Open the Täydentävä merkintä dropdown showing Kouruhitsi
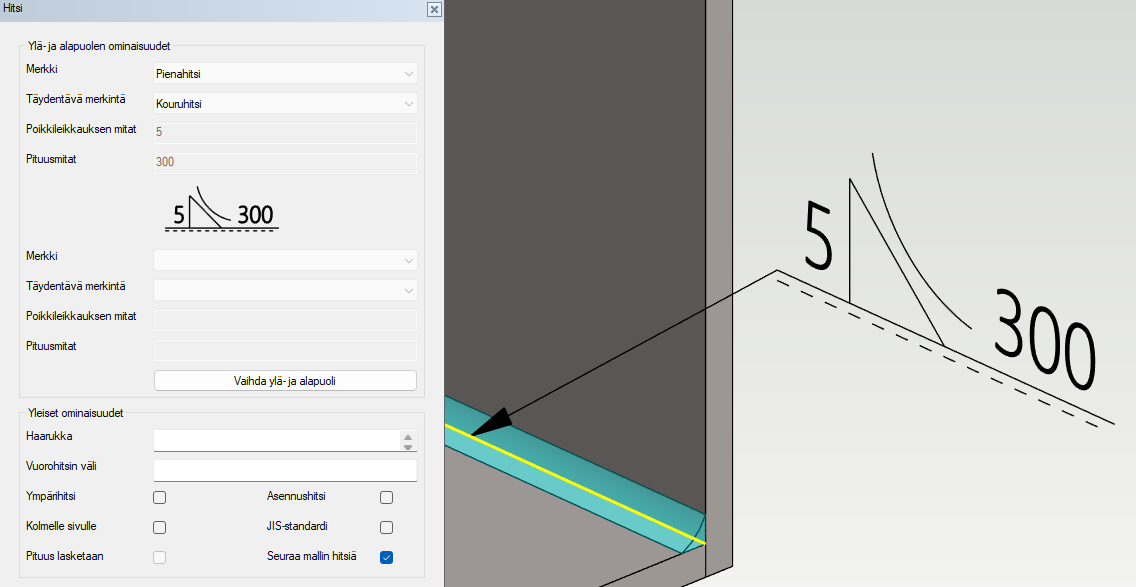The image size is (1136, 587). pos(284,103)
